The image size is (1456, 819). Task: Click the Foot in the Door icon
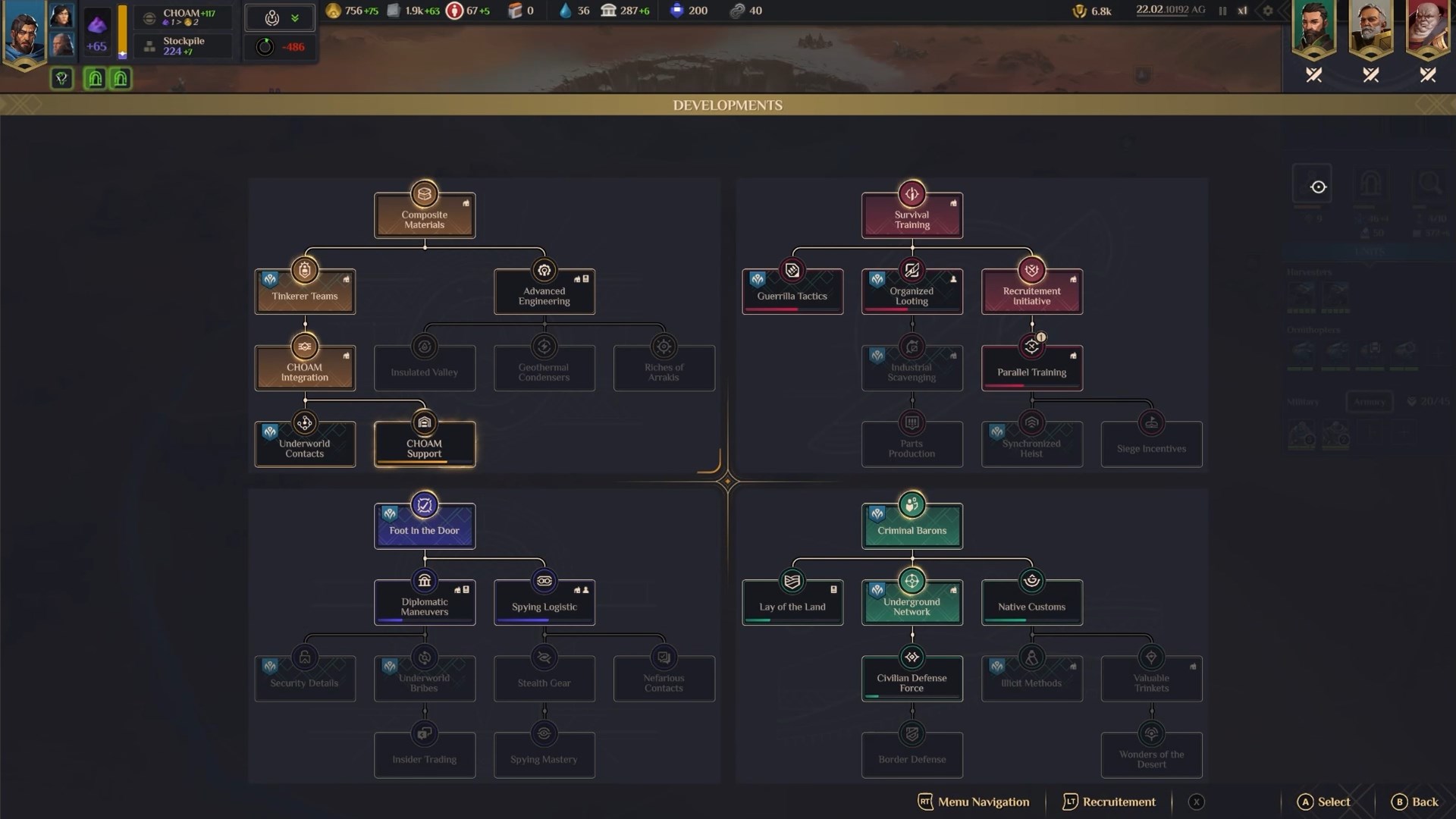click(x=425, y=505)
